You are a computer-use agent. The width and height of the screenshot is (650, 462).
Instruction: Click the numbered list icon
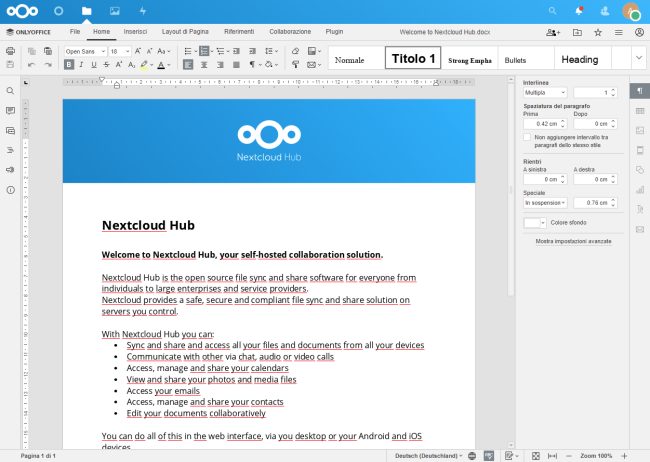pos(204,51)
